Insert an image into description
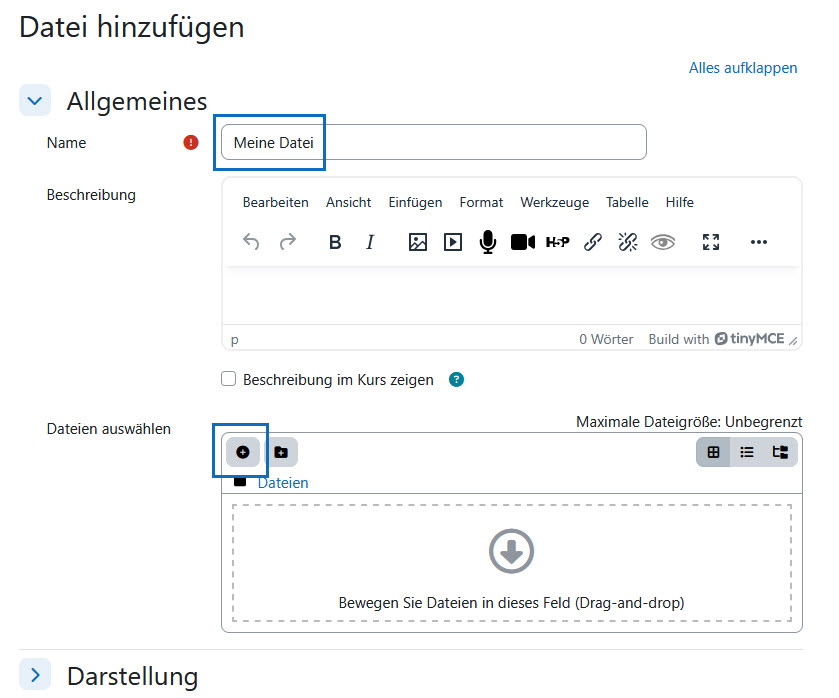Viewport: 839px width, 698px height. 418,242
